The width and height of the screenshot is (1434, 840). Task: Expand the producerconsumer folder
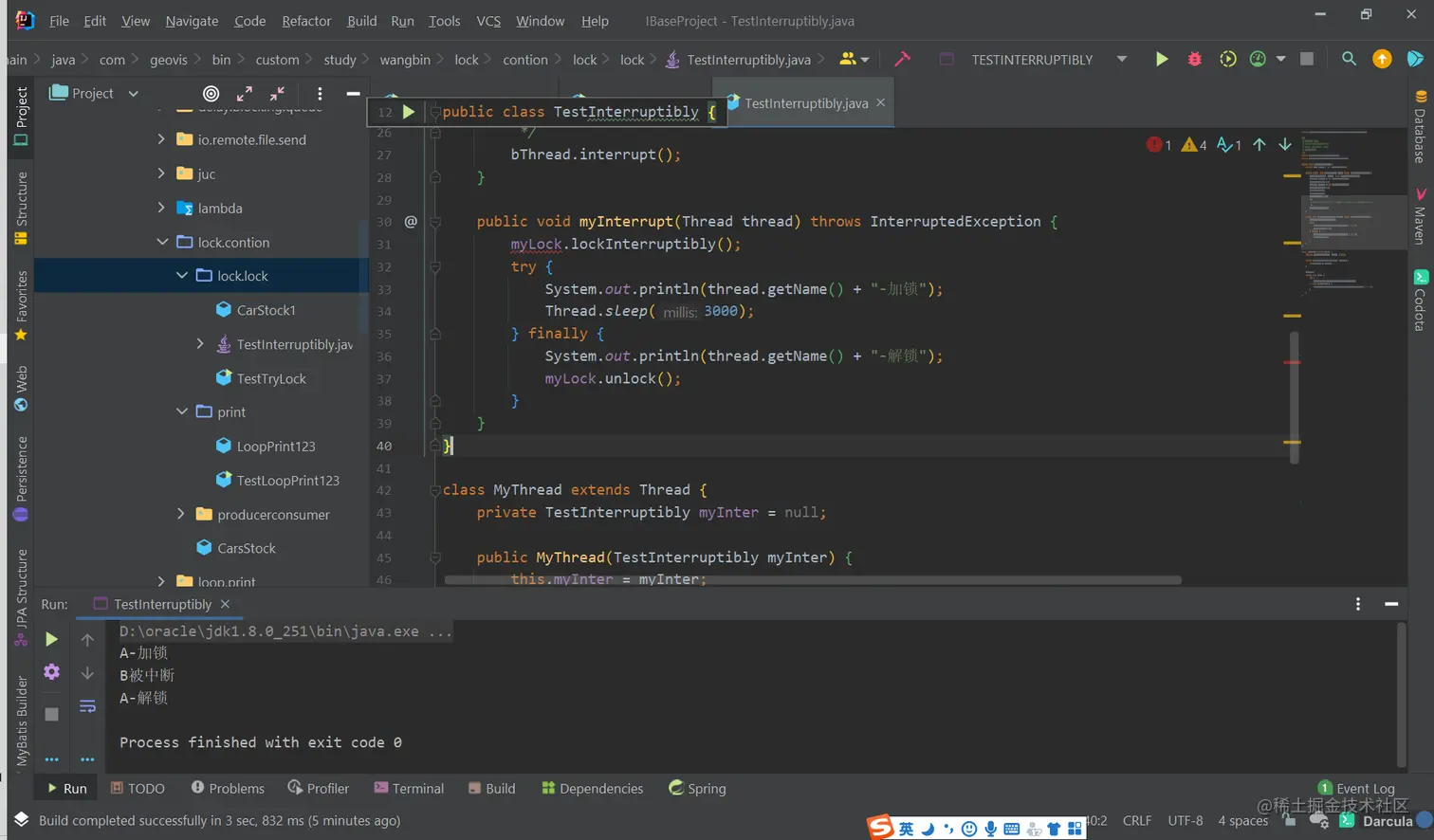coord(181,514)
